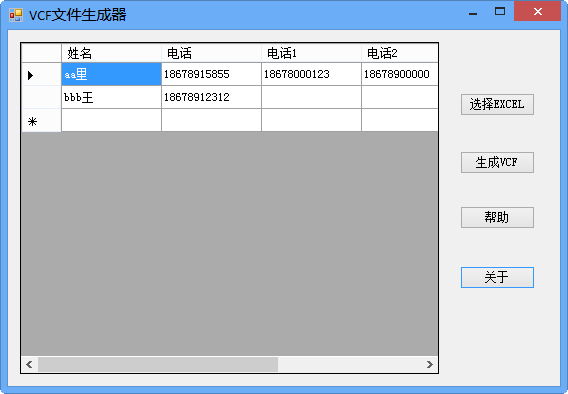
Task: Click the empty 电话 cell in new row
Action: coord(211,120)
